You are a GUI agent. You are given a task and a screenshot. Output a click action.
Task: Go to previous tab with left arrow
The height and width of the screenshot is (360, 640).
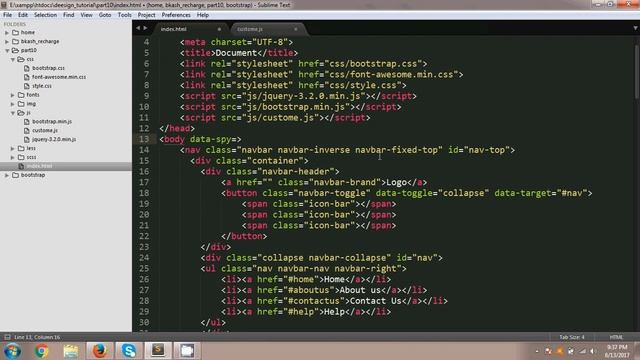point(138,28)
